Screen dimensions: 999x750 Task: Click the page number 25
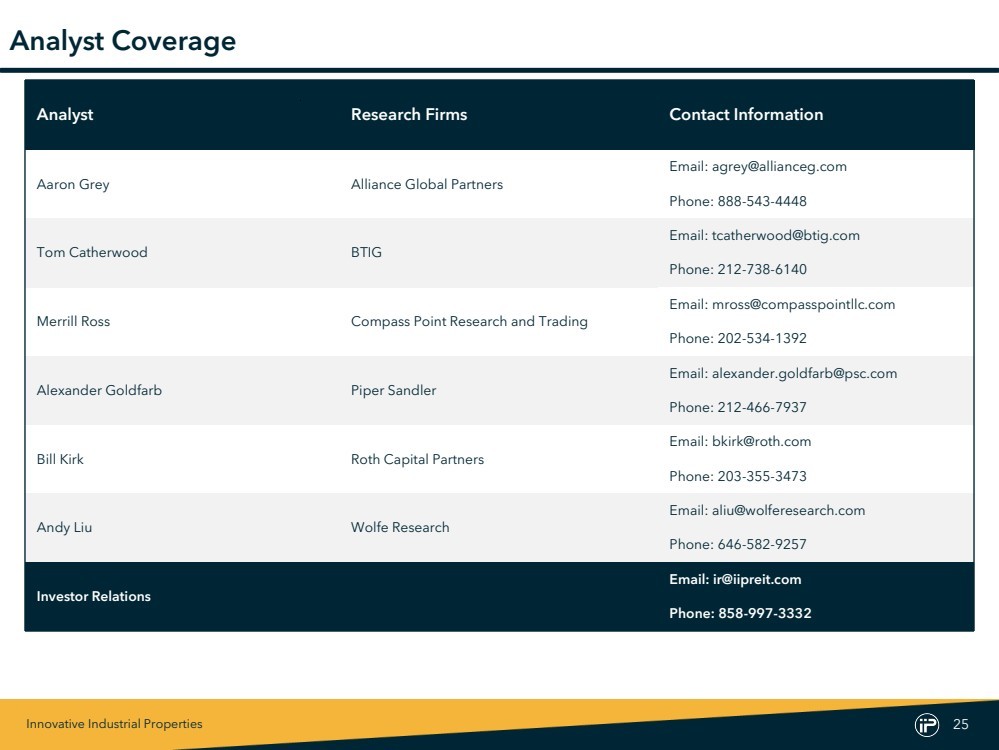click(961, 725)
